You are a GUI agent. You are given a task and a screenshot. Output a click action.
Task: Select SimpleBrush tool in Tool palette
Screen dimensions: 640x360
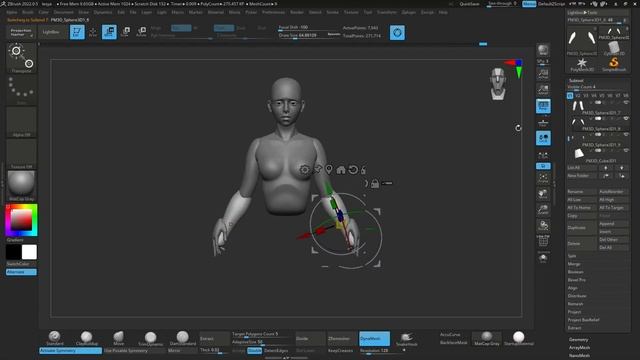pos(613,64)
